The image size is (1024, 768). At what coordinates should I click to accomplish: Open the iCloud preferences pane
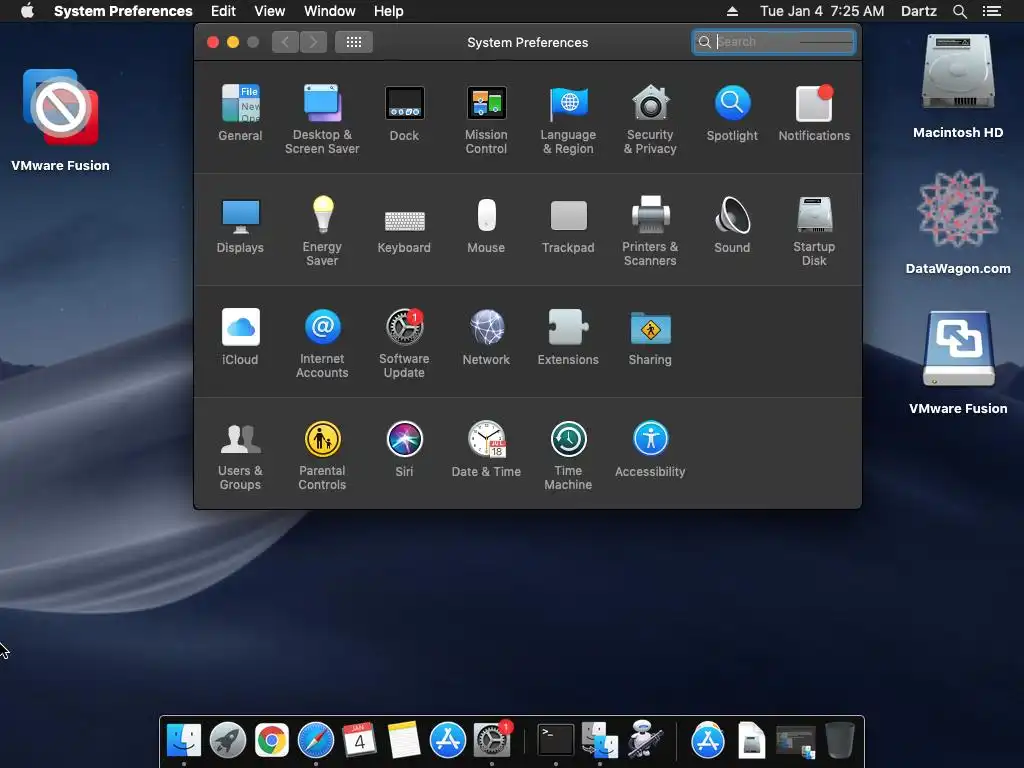coord(240,337)
